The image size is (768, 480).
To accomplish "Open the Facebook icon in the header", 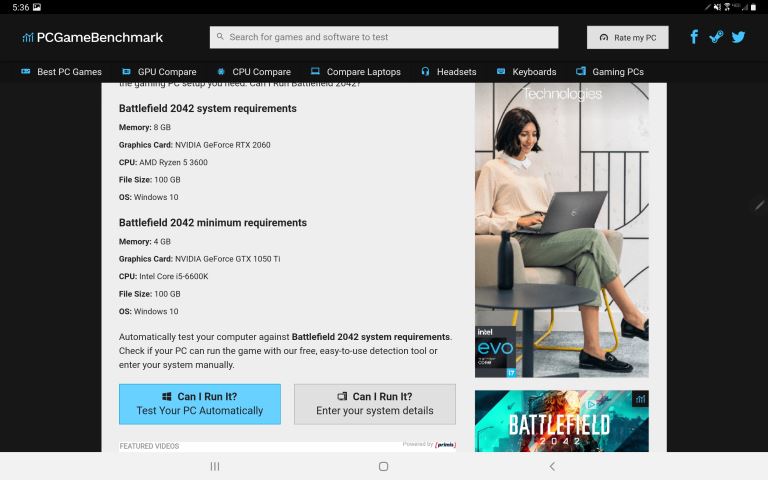I will 694,37.
